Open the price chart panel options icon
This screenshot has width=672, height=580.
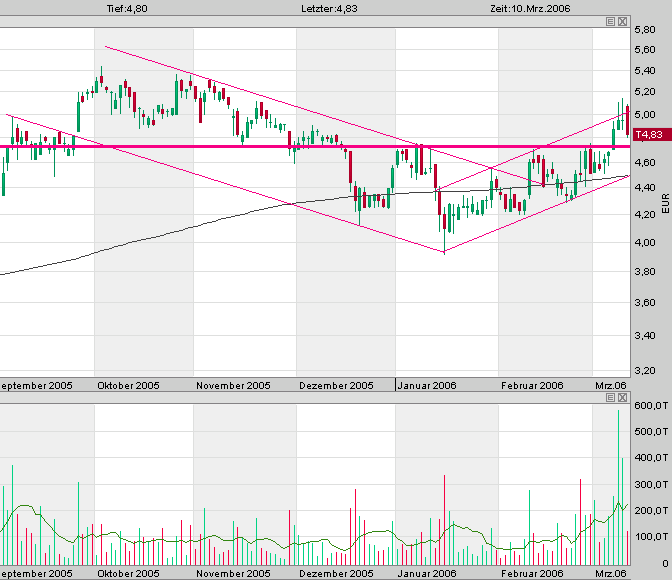point(610,21)
